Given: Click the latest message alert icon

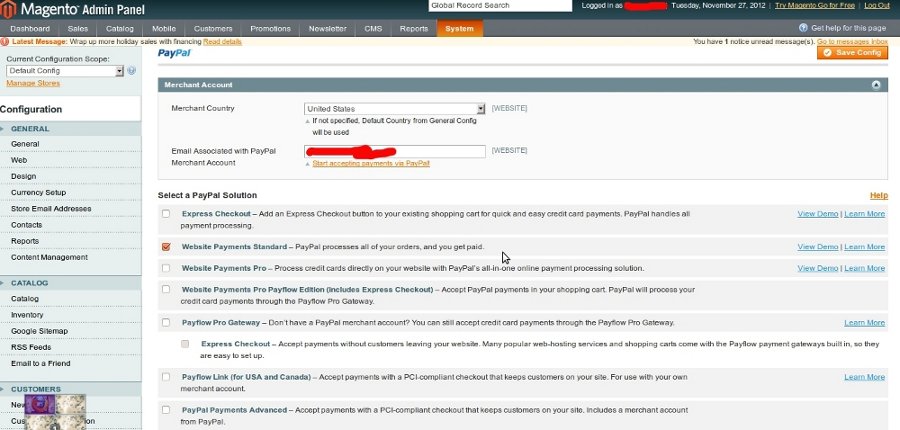Looking at the screenshot, I should pyautogui.click(x=5, y=42).
